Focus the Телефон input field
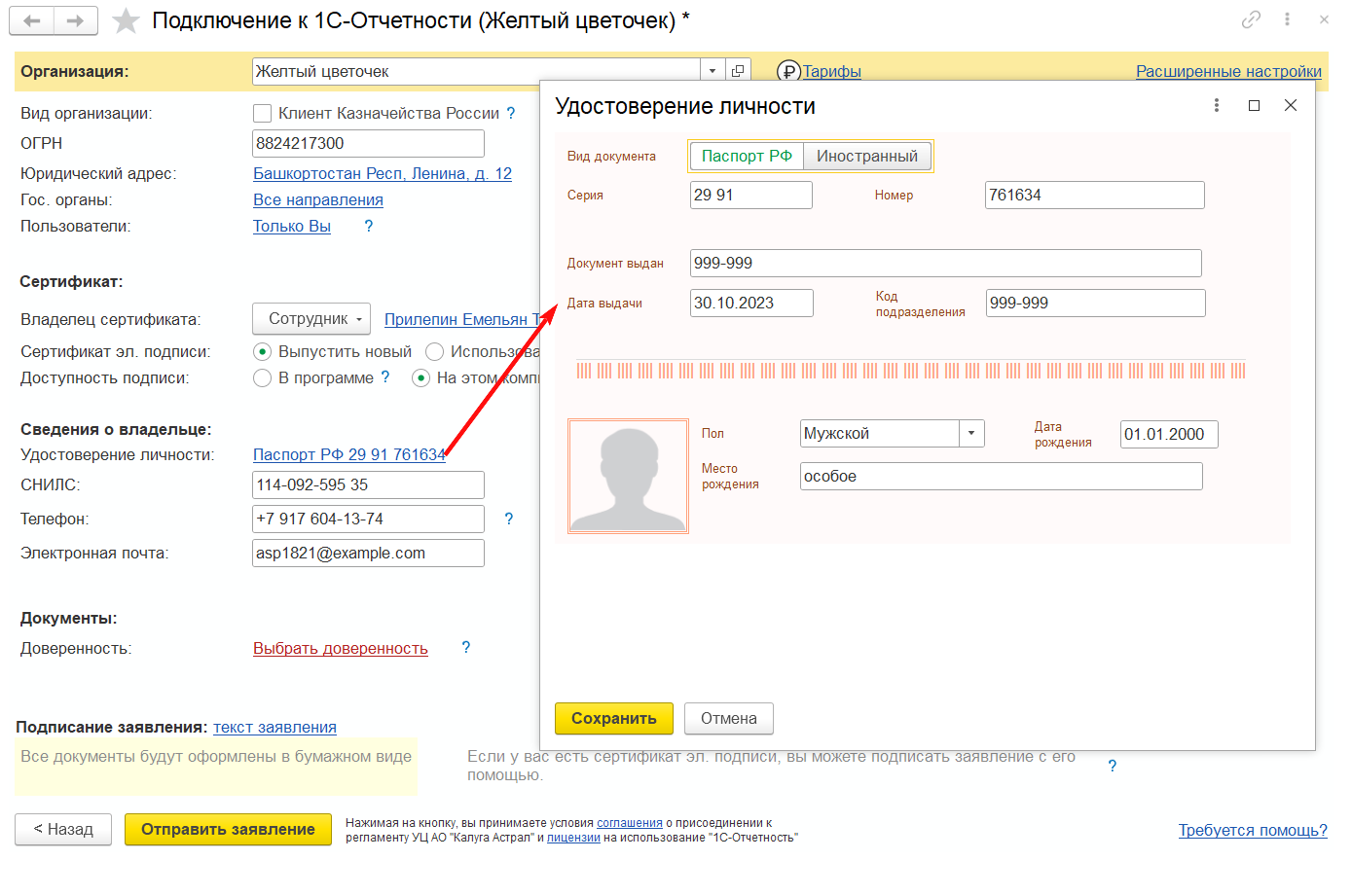The image size is (1352, 896). (x=368, y=519)
